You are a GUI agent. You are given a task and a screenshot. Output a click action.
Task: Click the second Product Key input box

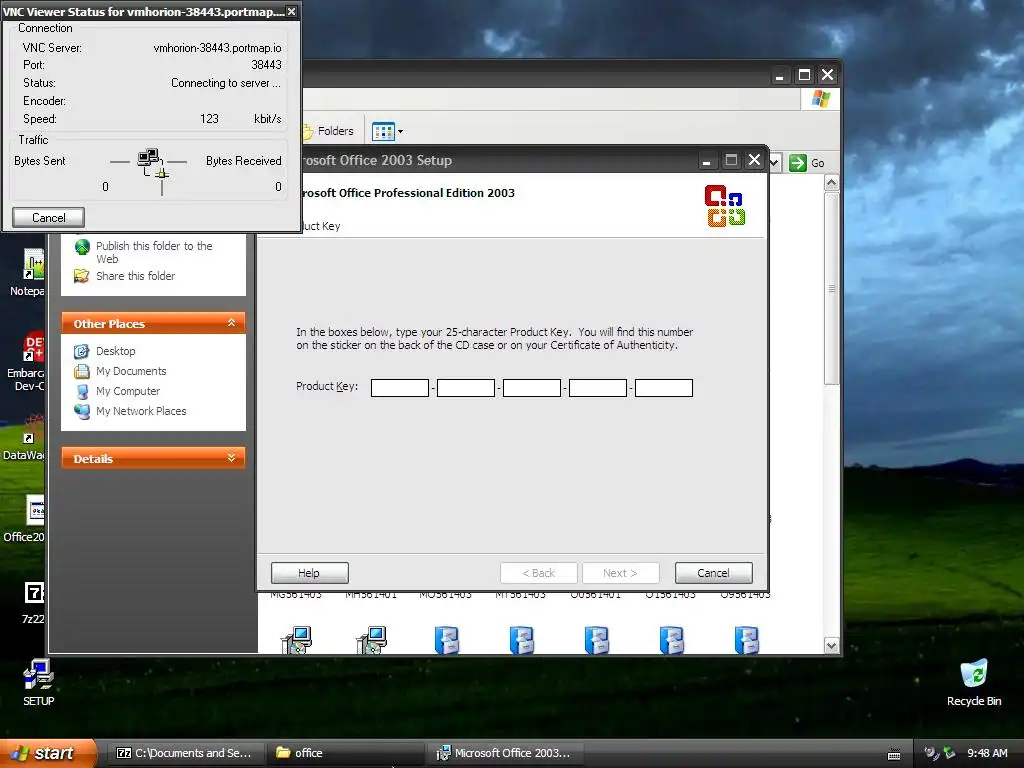click(466, 388)
